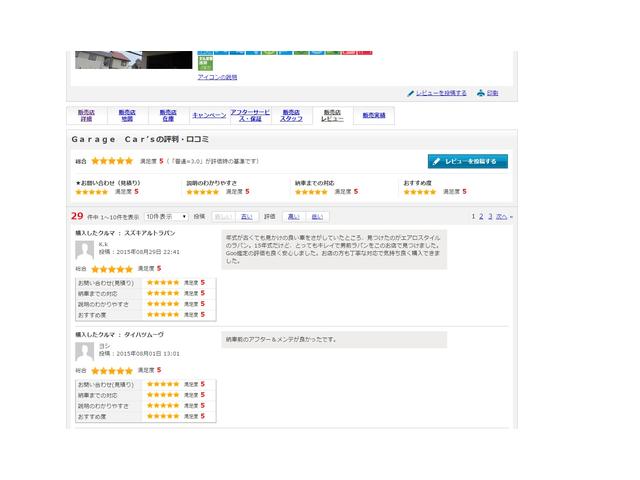Open the 販売店在庫 tab

(168, 116)
